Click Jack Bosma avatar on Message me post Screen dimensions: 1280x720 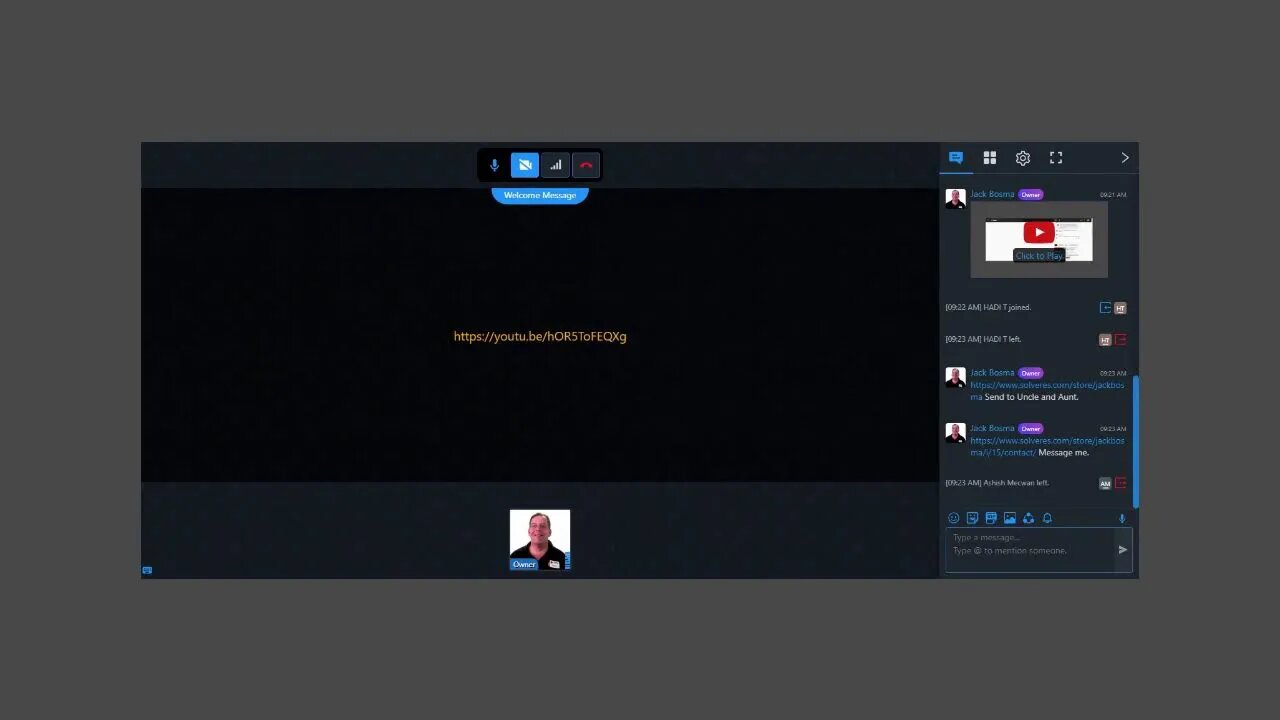pyautogui.click(x=955, y=433)
